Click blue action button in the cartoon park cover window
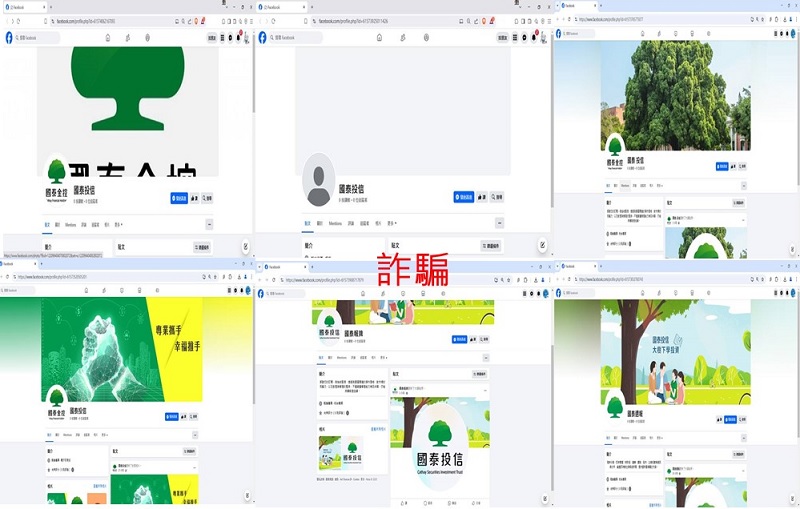Viewport: 800px width, 509px height. (x=731, y=419)
